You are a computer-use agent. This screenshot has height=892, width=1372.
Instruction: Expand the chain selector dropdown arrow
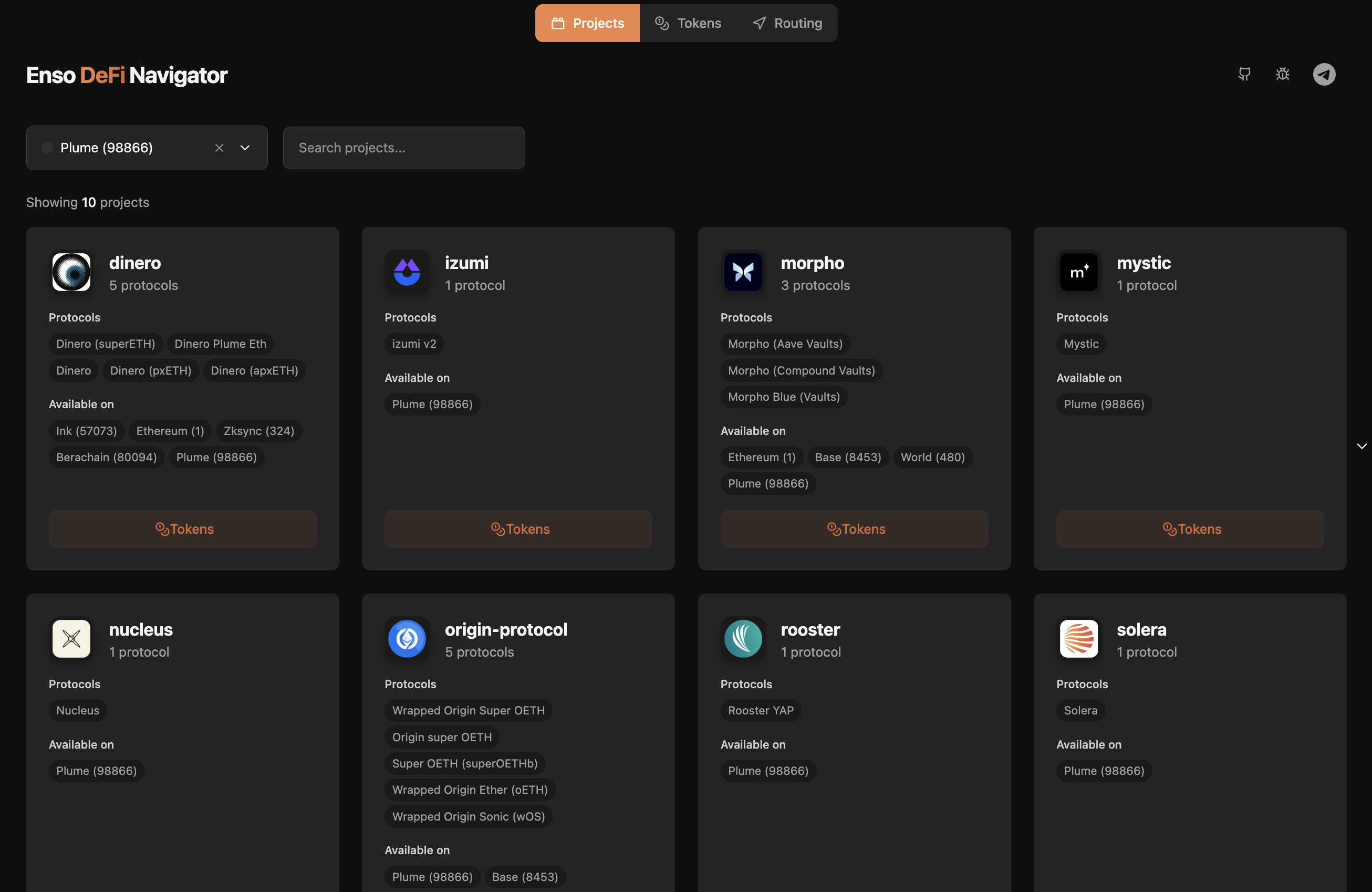point(245,148)
